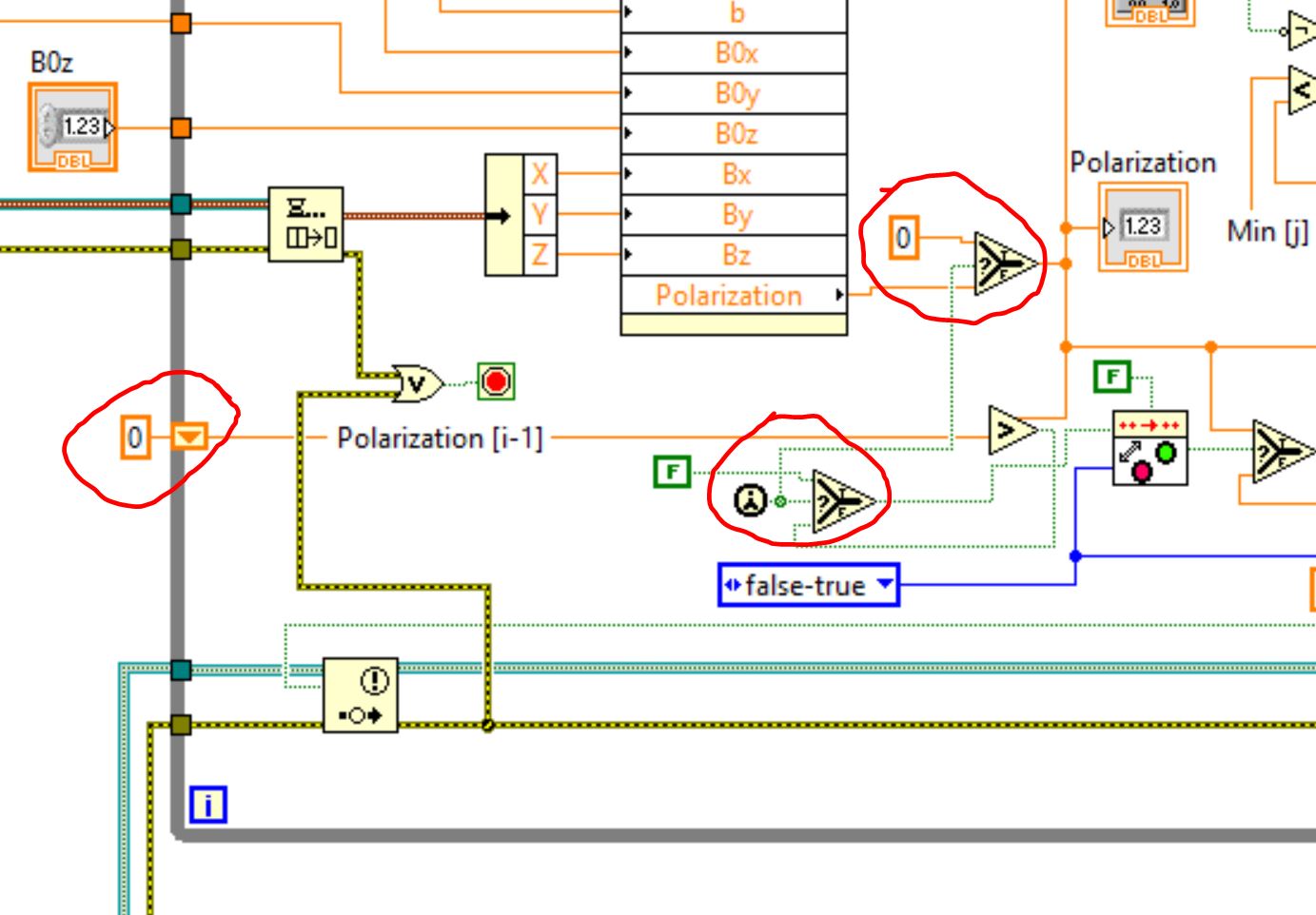This screenshot has height=915, width=1316.
Task: Click the Unbundle error cluster node
Action: pyautogui.click(x=306, y=224)
